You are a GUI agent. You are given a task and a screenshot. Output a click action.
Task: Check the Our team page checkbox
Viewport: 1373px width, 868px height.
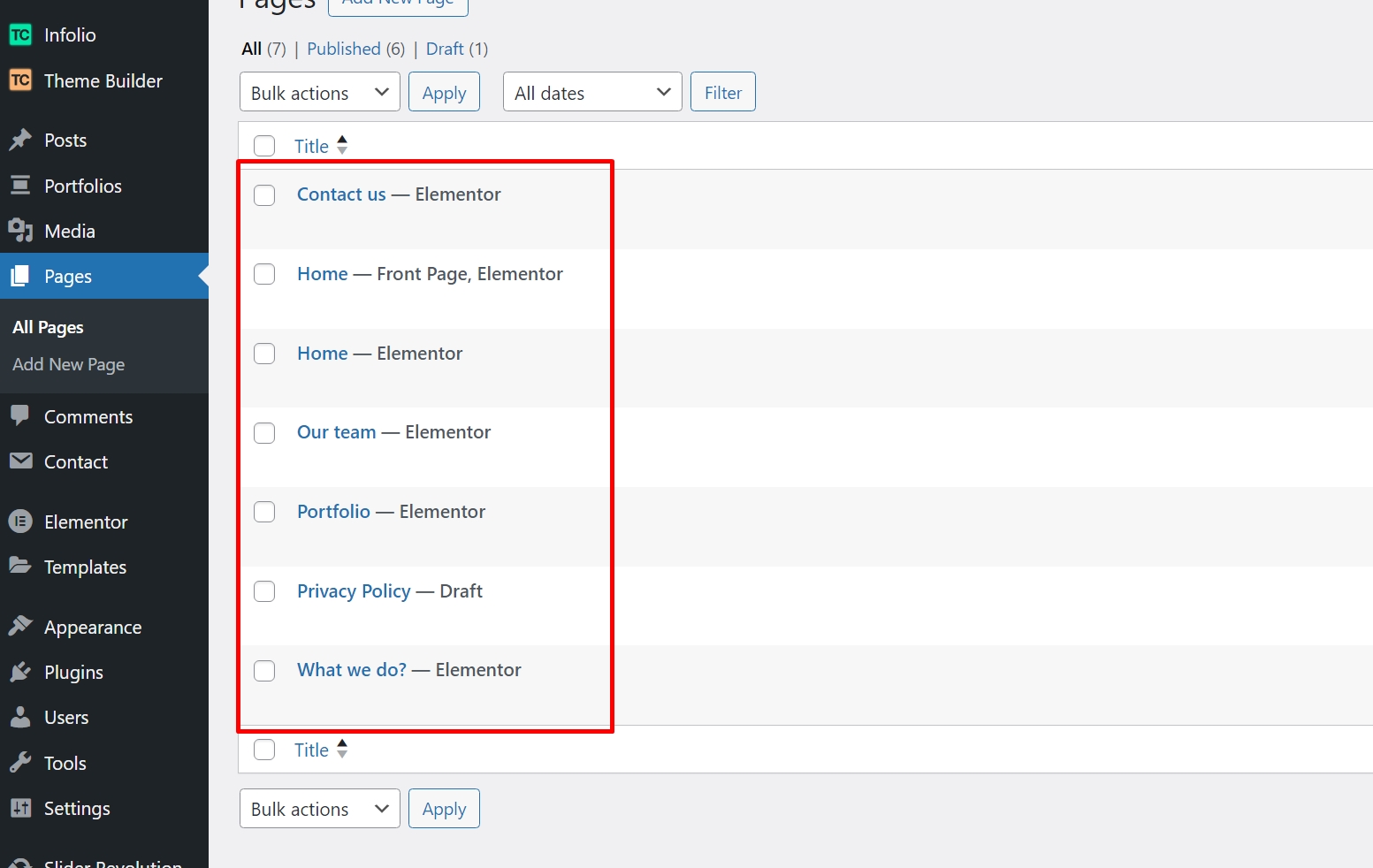pyautogui.click(x=264, y=433)
